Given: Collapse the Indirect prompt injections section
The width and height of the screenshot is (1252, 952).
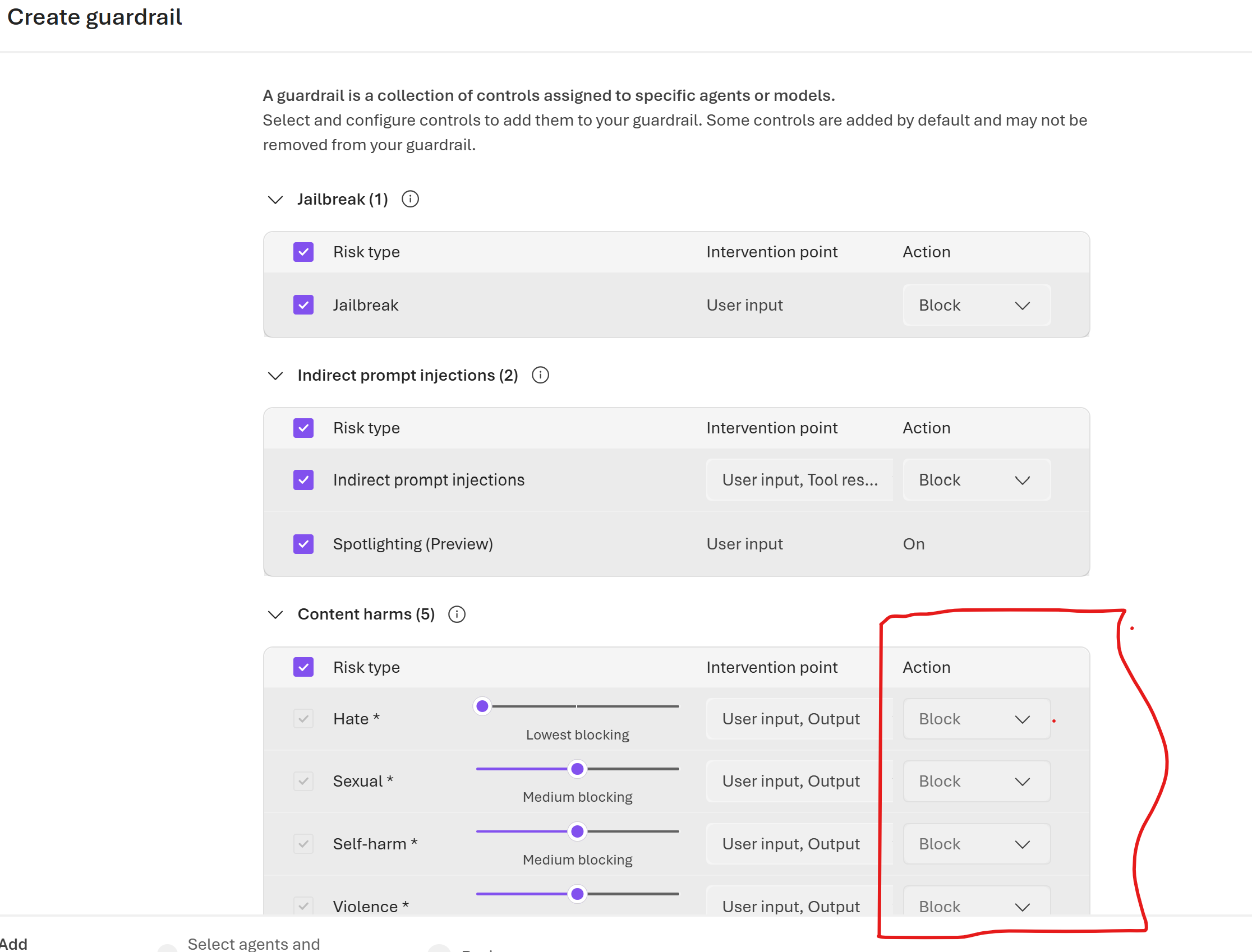Looking at the screenshot, I should coord(275,376).
